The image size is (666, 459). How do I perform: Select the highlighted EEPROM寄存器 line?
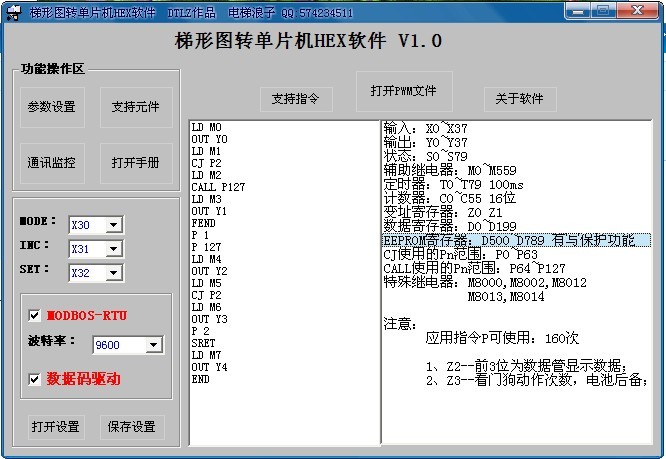pos(515,240)
